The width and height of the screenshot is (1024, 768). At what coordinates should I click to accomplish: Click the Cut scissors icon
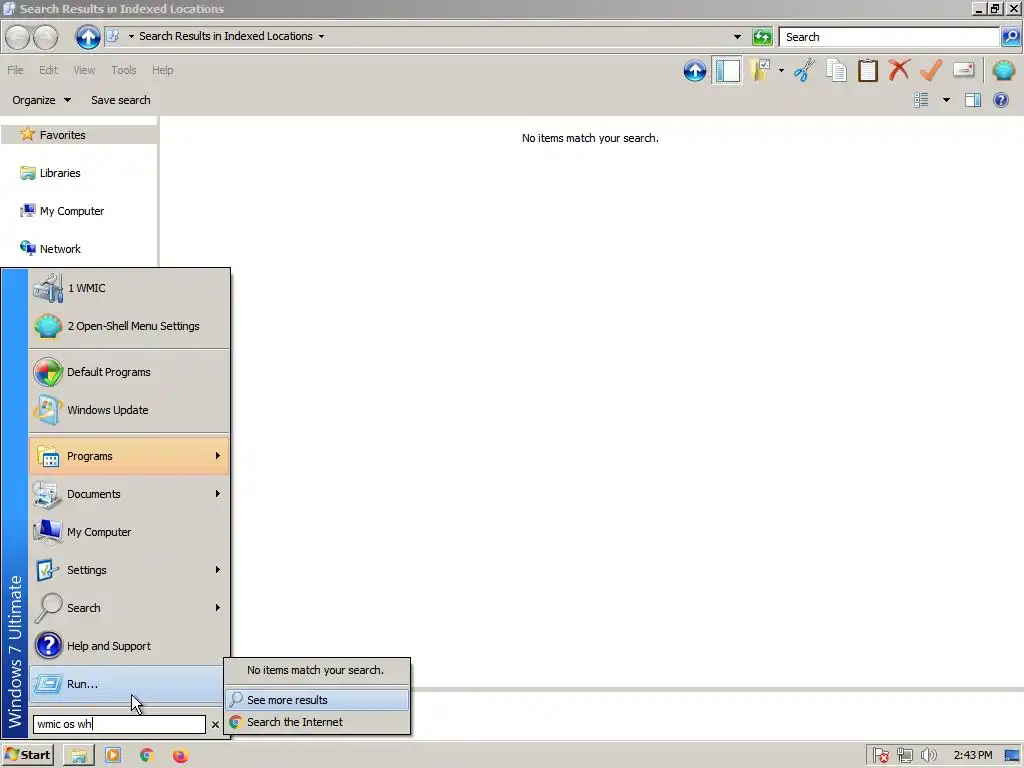click(805, 71)
